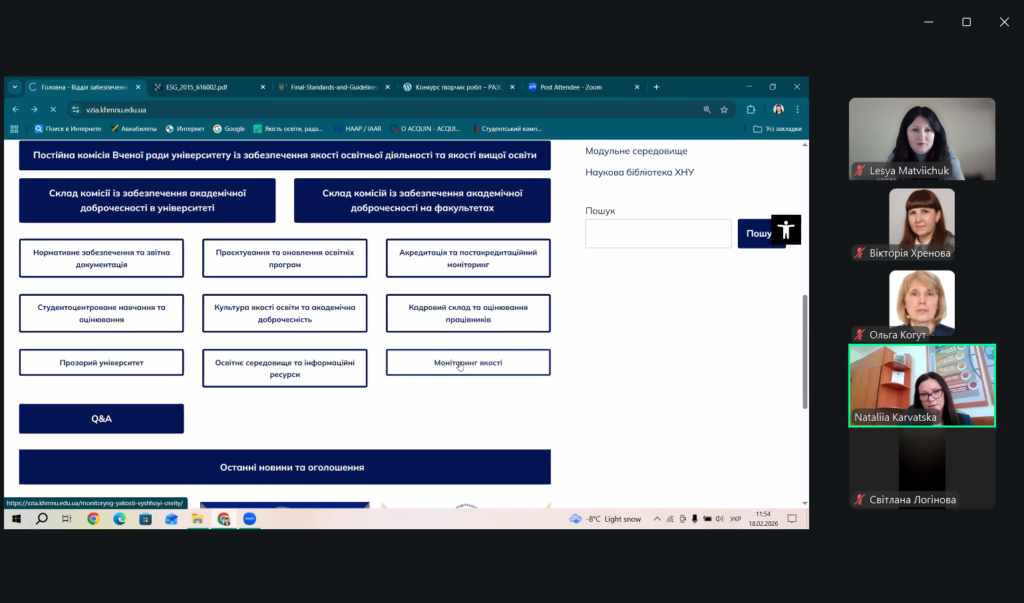Open the Наукова бібліотека ХНУ link
This screenshot has width=1024, height=603.
pyautogui.click(x=639, y=172)
